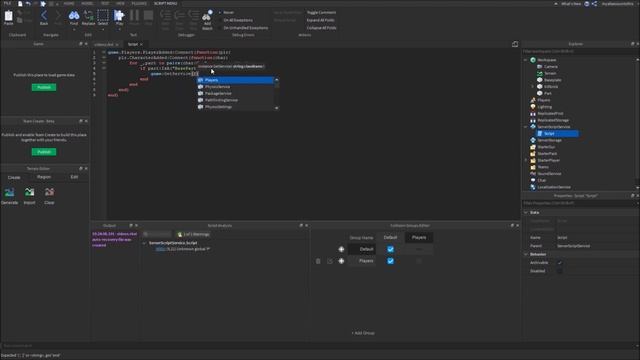Toggle Players-Players collision checkbox

(419, 261)
